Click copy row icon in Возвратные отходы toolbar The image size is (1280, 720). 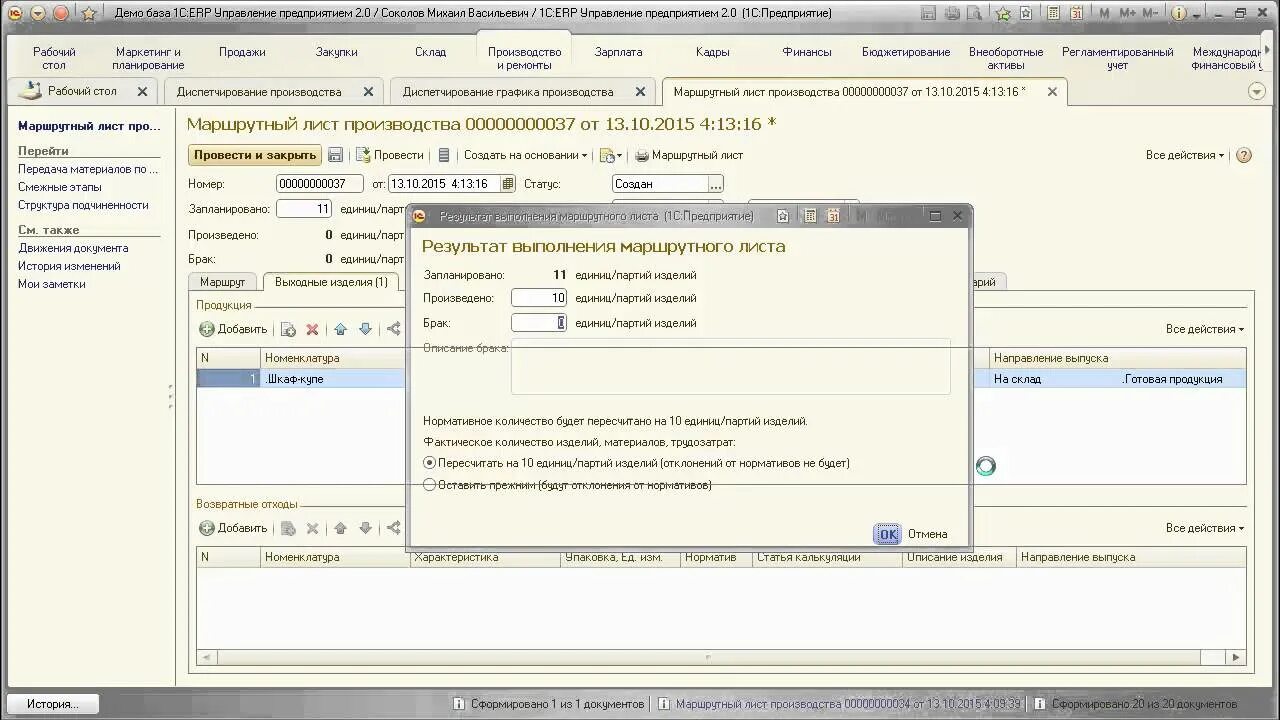point(288,528)
